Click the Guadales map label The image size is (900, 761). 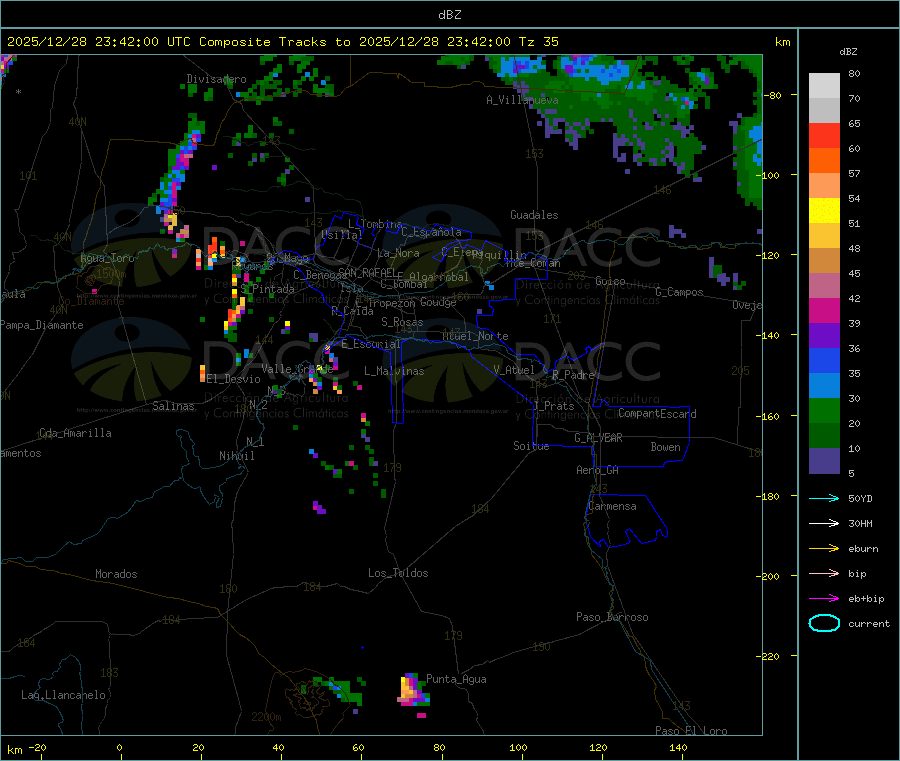[x=534, y=215]
